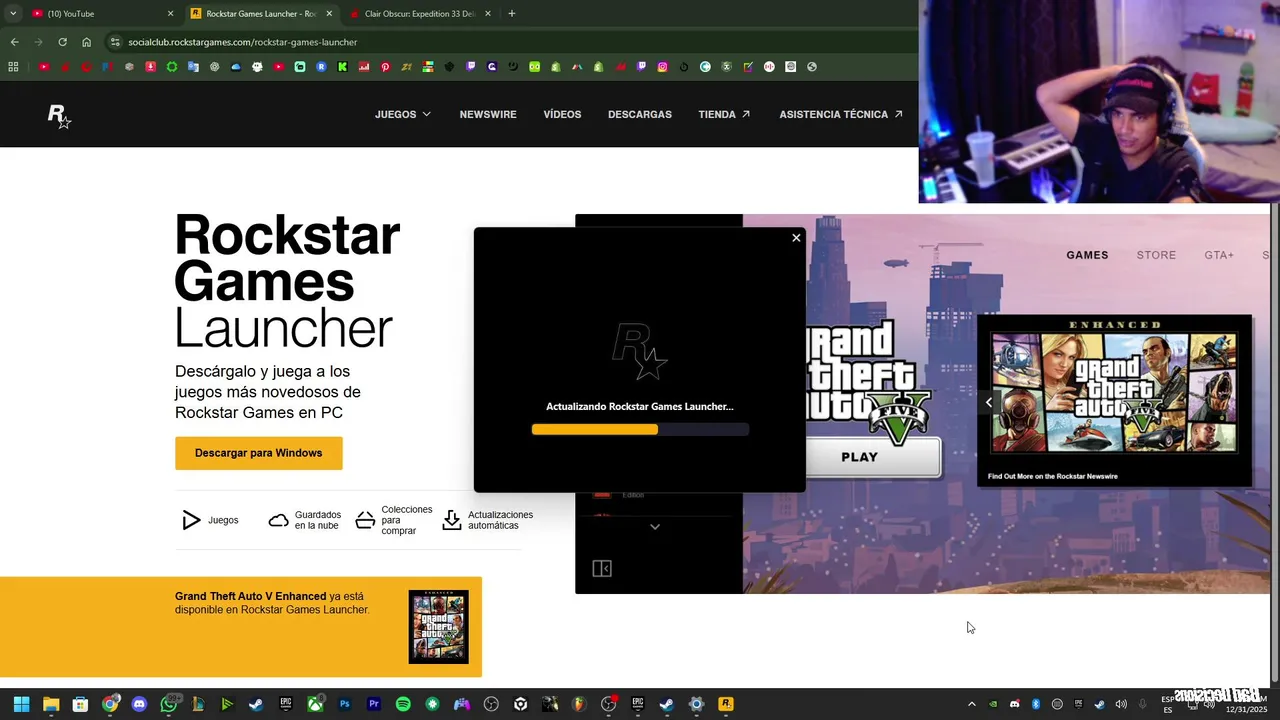Open the Duolingo bookmark
Image resolution: width=1280 pixels, height=720 pixels.
click(x=534, y=67)
